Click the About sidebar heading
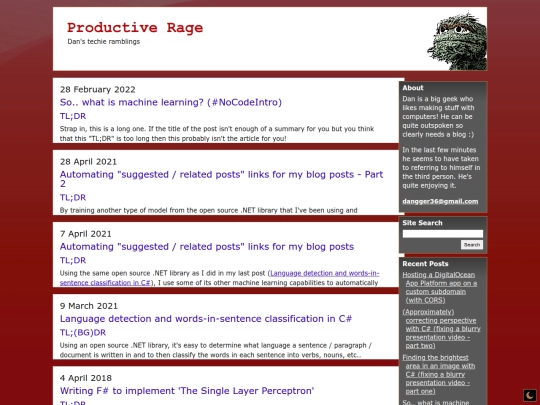 (x=413, y=88)
